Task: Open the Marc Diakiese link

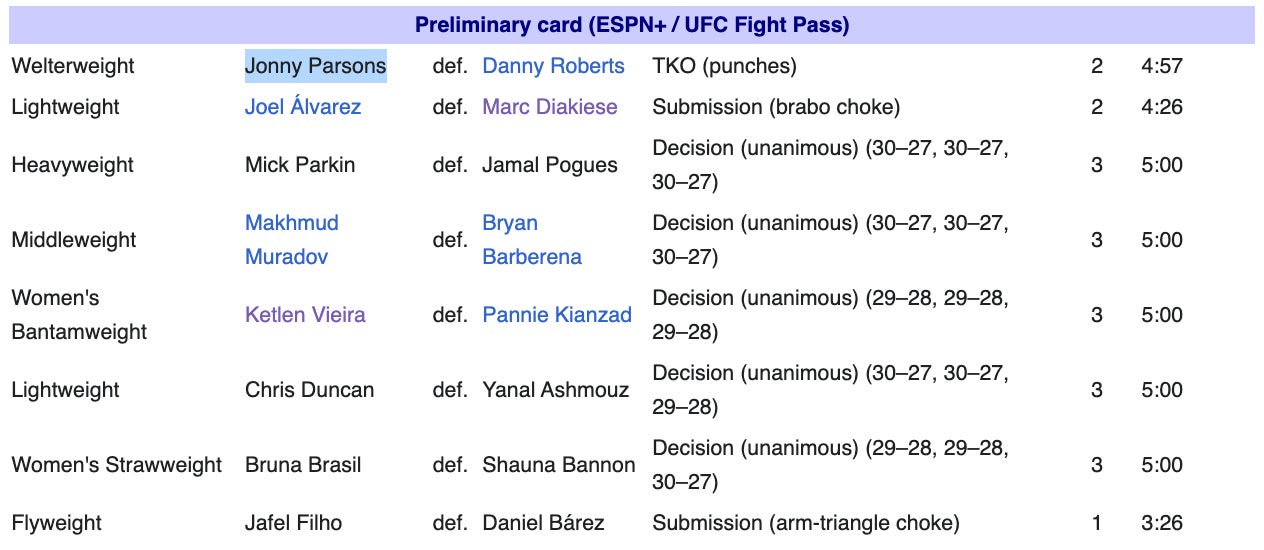Action: point(550,107)
